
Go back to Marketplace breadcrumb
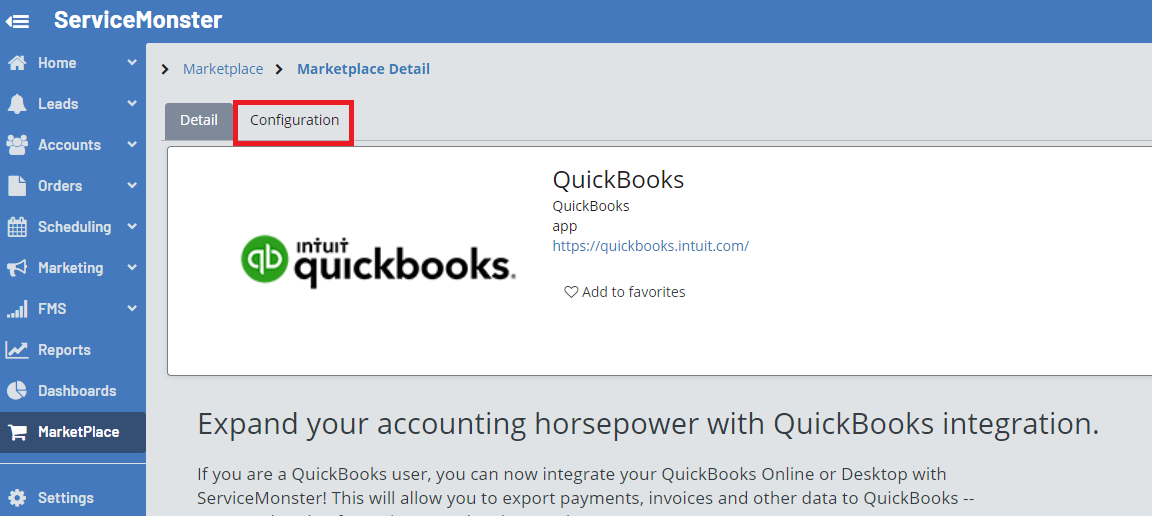tap(223, 69)
